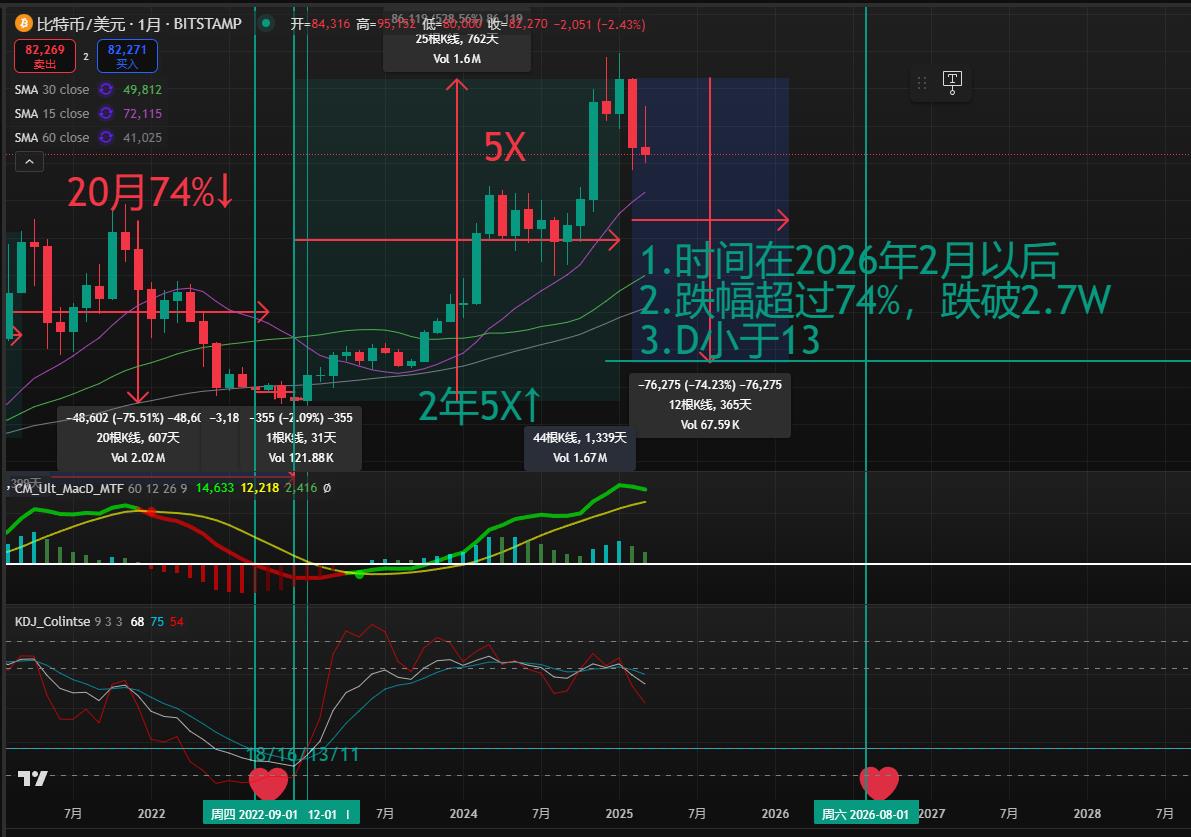
Task: Click the −76,275 (−74.23%) price range label
Action: 710,385
